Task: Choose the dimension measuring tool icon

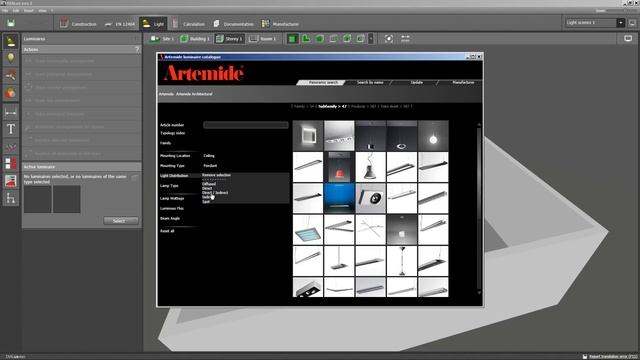Action: pos(11,111)
